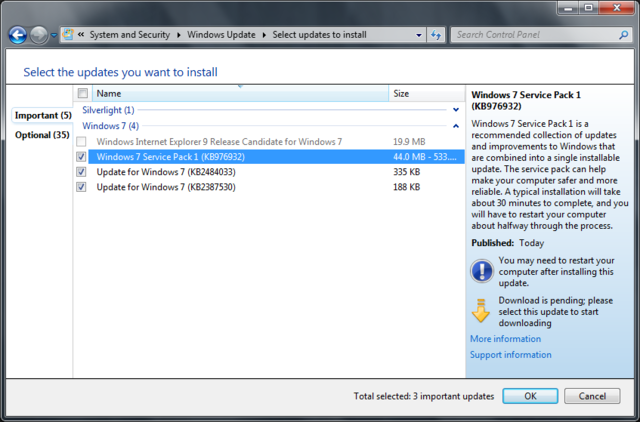Collapse the Windows 7 group chevron

pyautogui.click(x=456, y=127)
